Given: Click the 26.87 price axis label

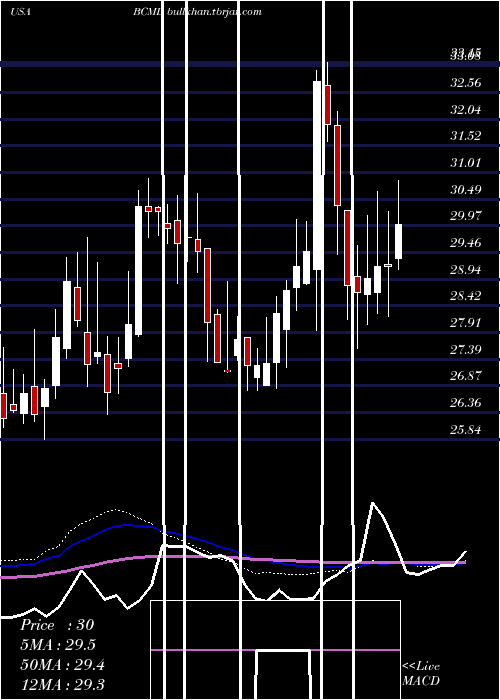Looking at the screenshot, I should [x=466, y=375].
